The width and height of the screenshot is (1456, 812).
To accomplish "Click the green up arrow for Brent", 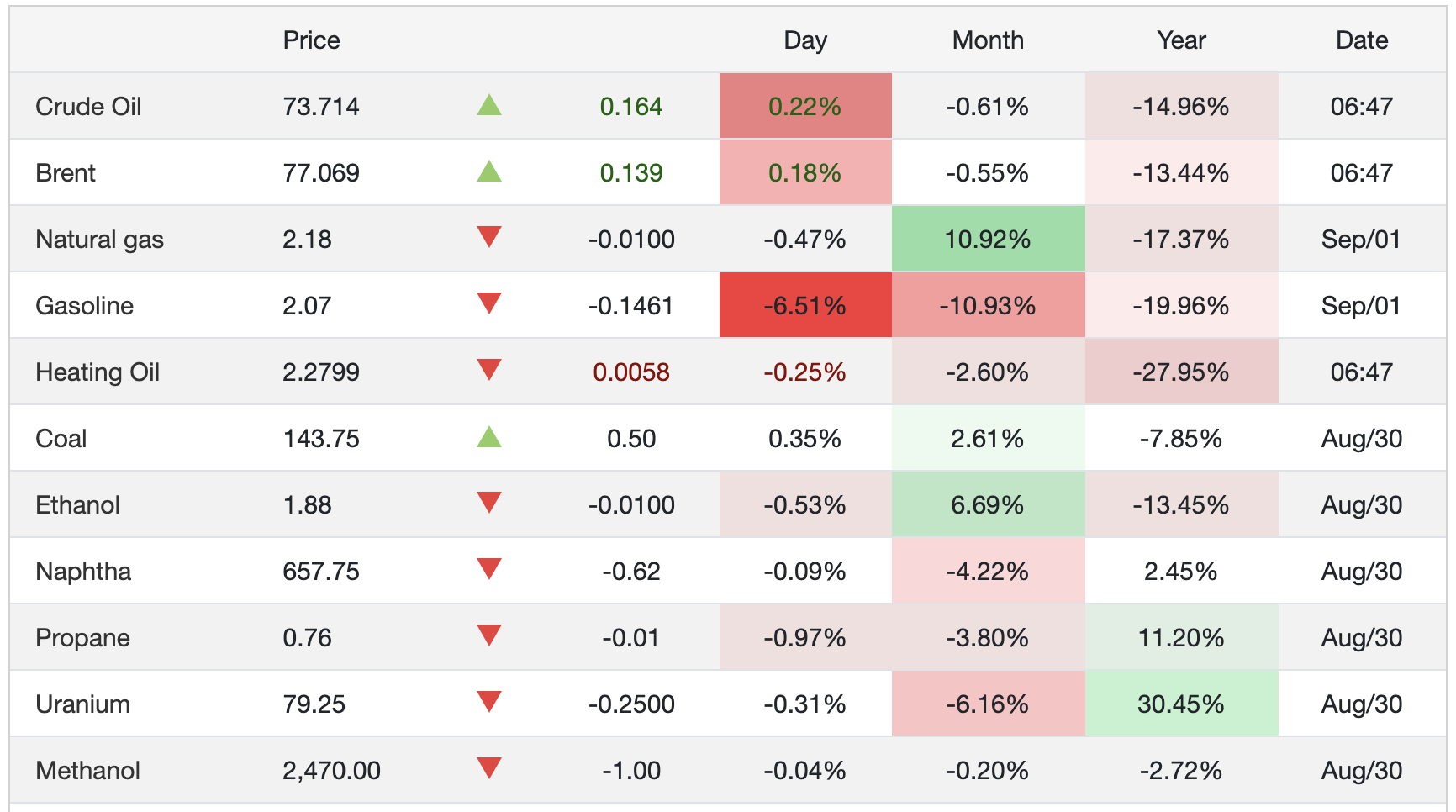I will (489, 171).
